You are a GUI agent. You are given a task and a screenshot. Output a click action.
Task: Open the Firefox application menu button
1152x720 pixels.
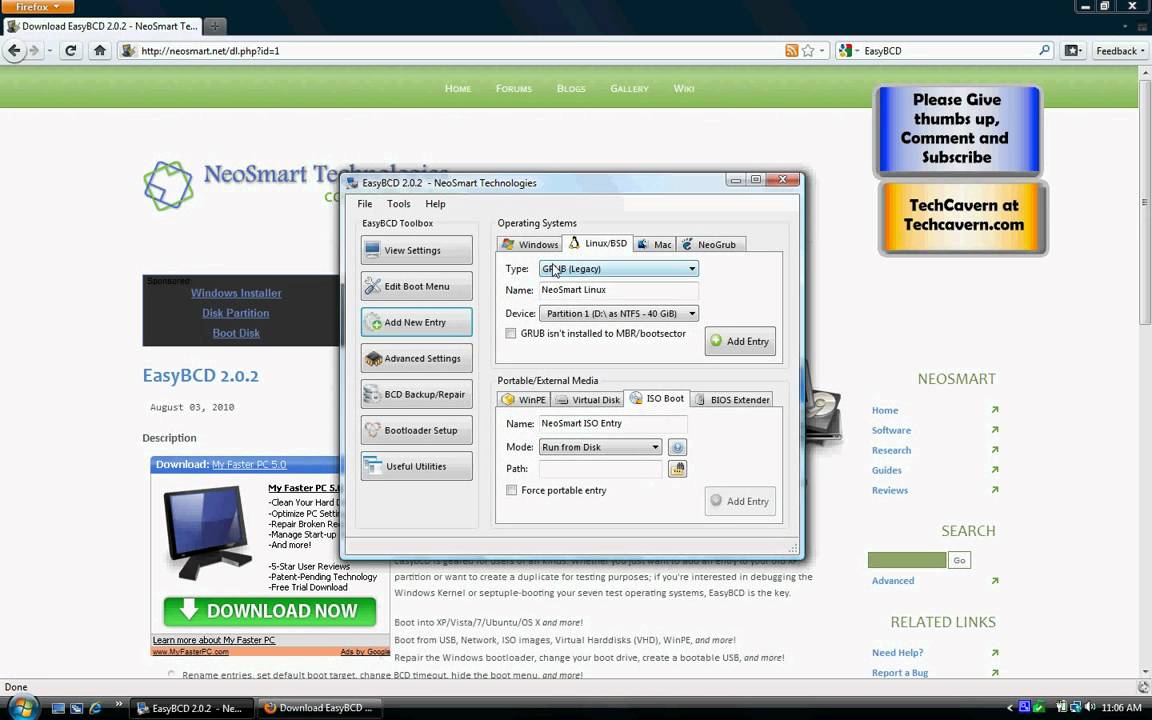coord(37,7)
